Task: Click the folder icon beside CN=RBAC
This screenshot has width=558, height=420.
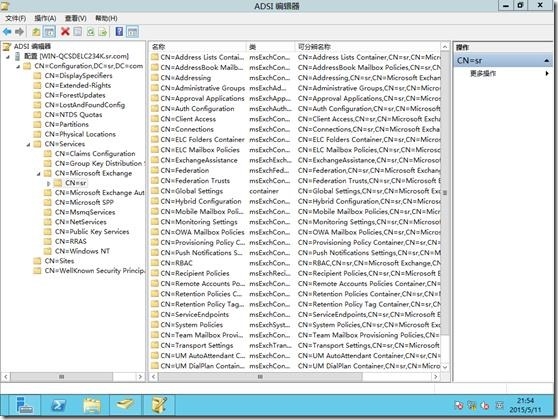Action: (154, 263)
